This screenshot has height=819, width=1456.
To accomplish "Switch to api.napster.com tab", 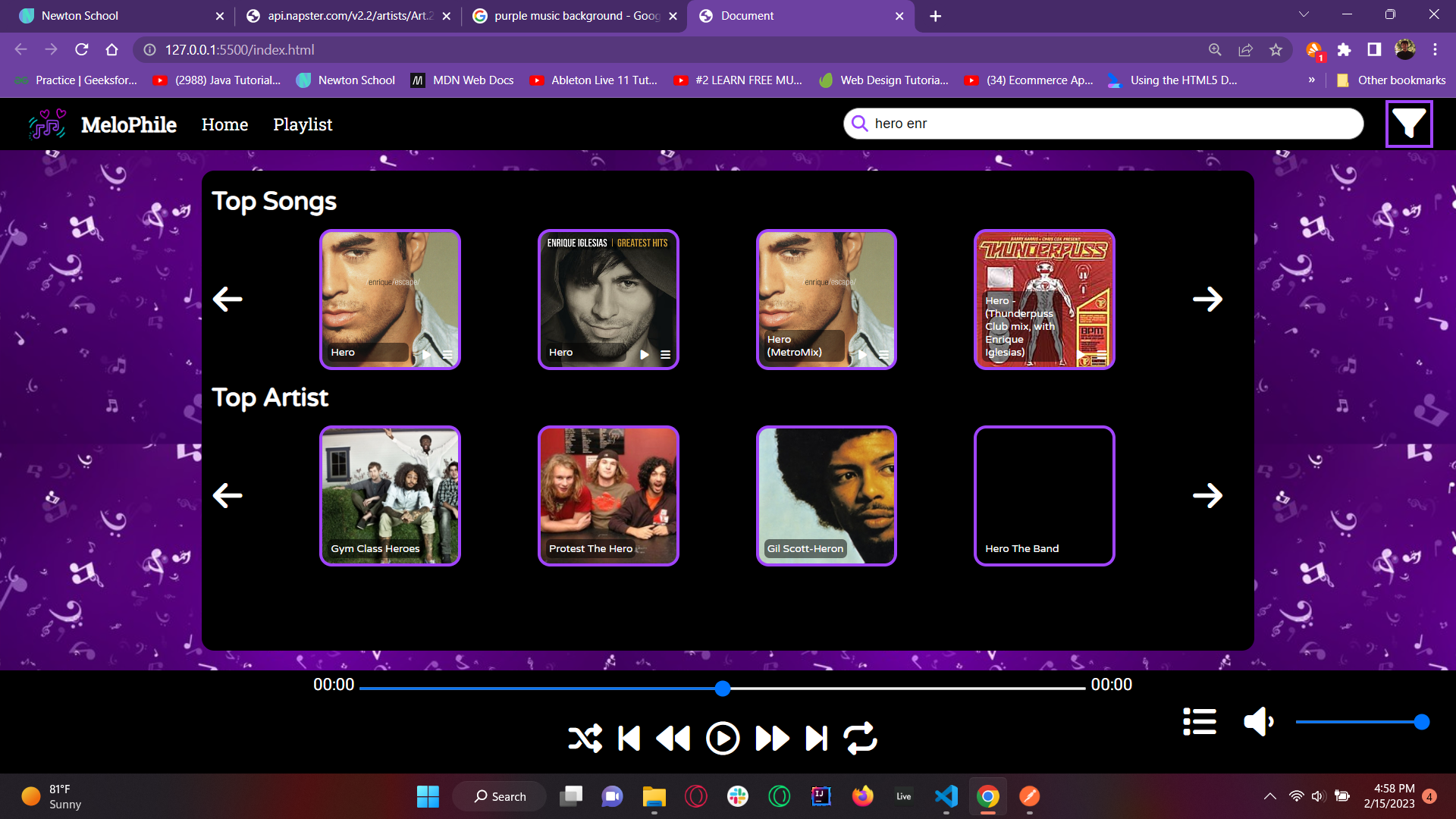I will 347,15.
